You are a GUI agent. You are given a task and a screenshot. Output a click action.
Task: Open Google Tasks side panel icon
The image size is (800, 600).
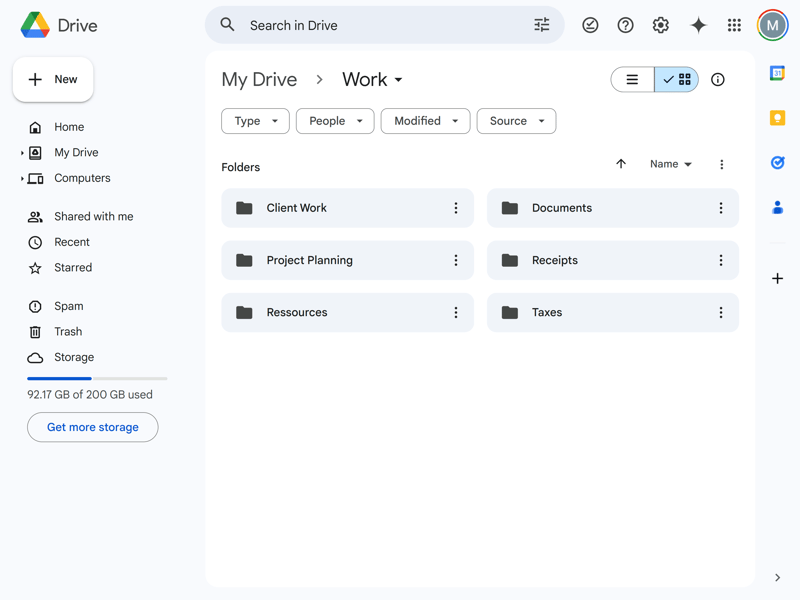(777, 163)
